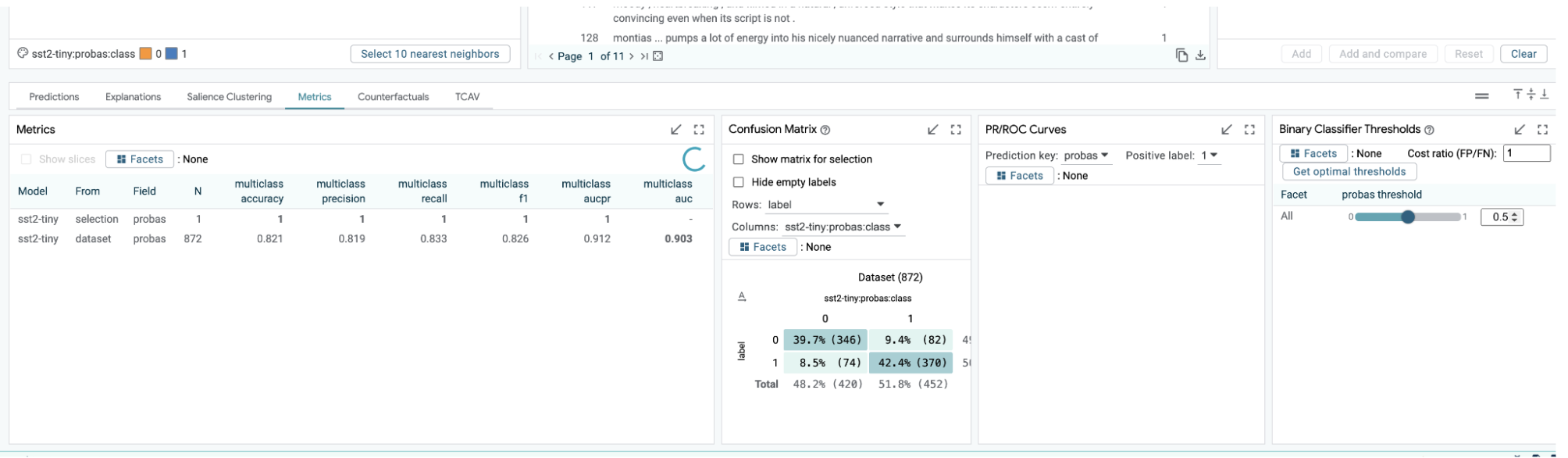Expand the Metrics module to fullscreen
This screenshot has width=1568, height=458.
(x=699, y=130)
